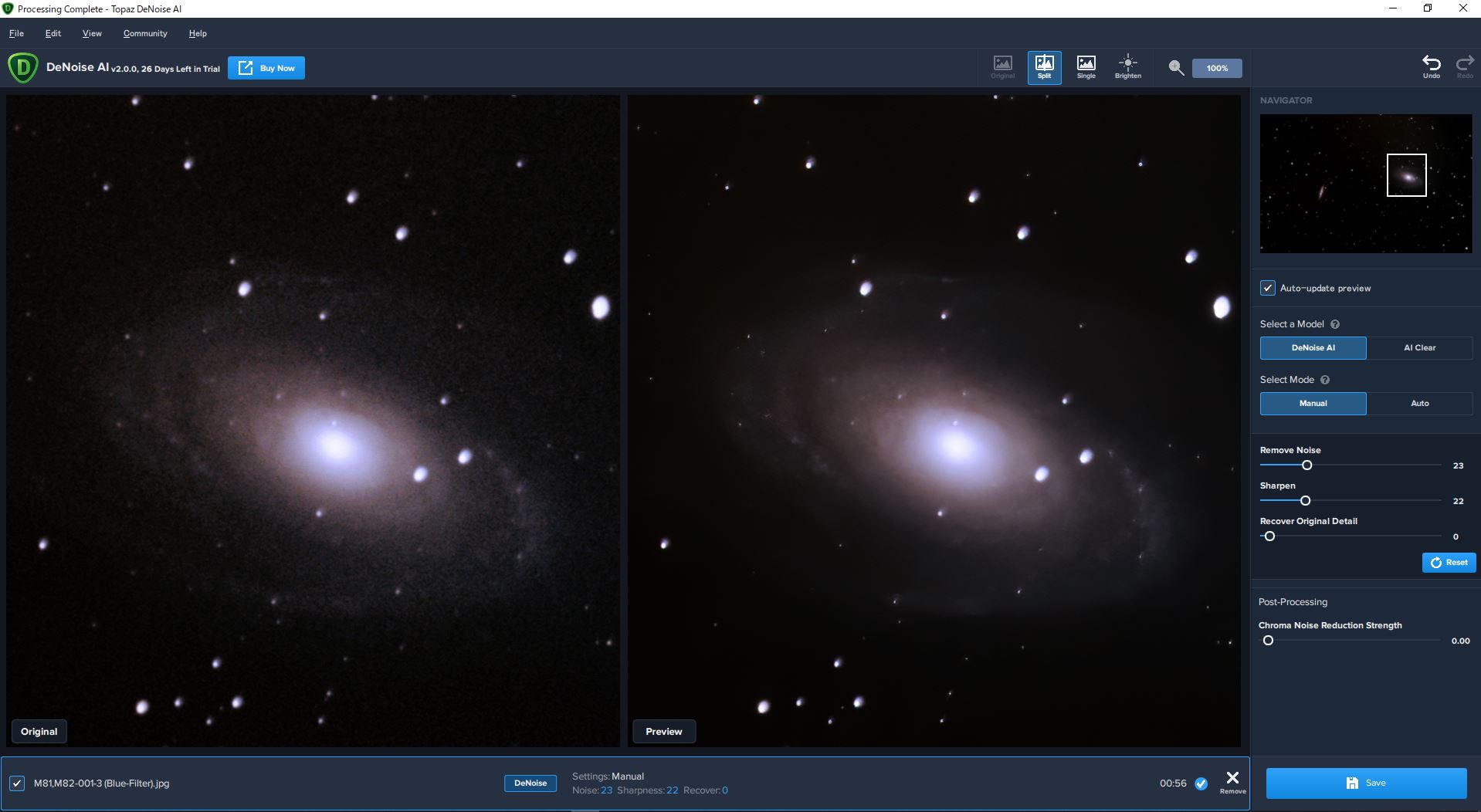Open the 100% zoom level box
The image size is (1481, 812).
click(x=1217, y=68)
